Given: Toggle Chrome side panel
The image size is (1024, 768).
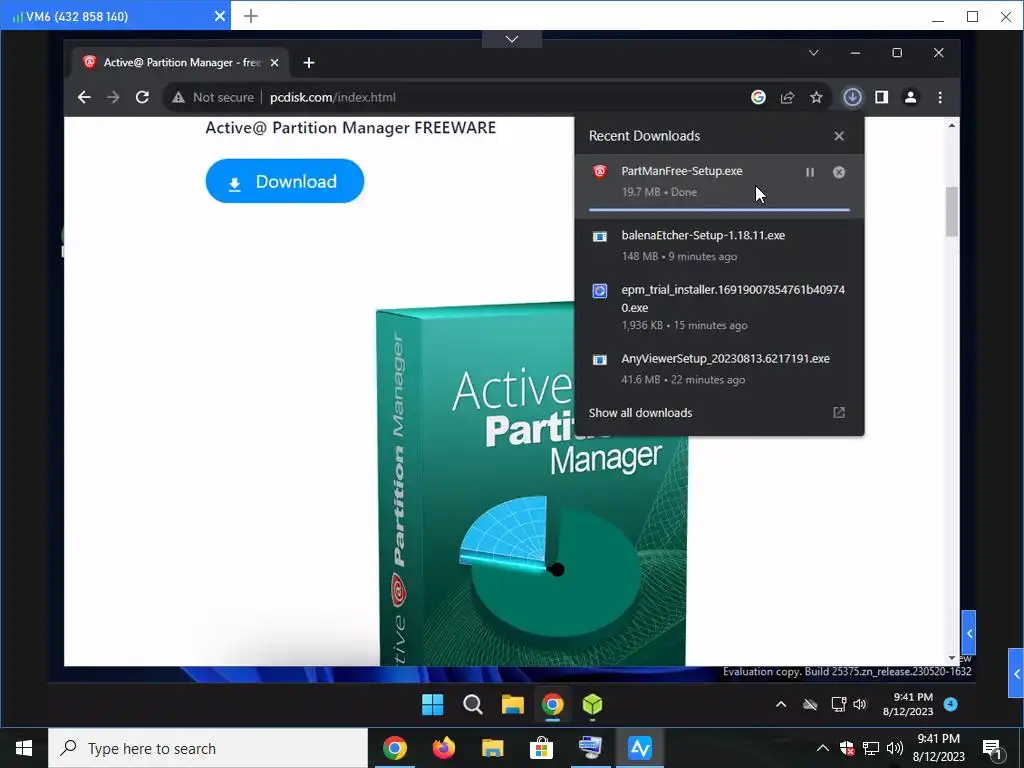Looking at the screenshot, I should click(882, 97).
